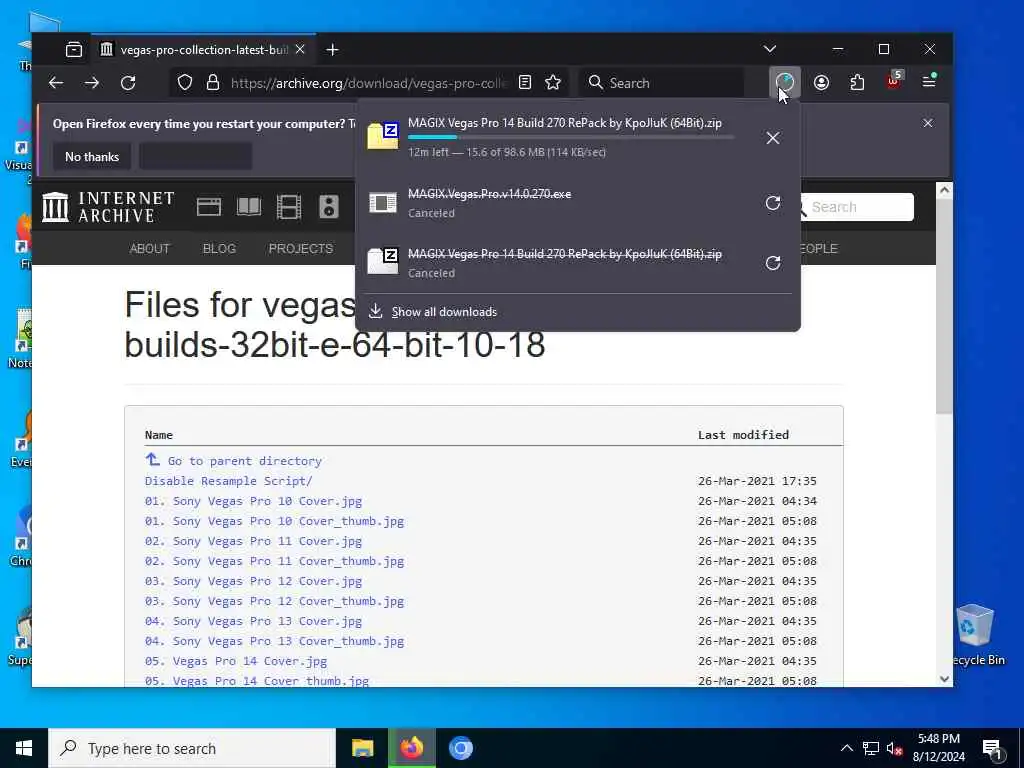Open the tracking protection shield icon
Screen dimensions: 1024x768
(185, 83)
